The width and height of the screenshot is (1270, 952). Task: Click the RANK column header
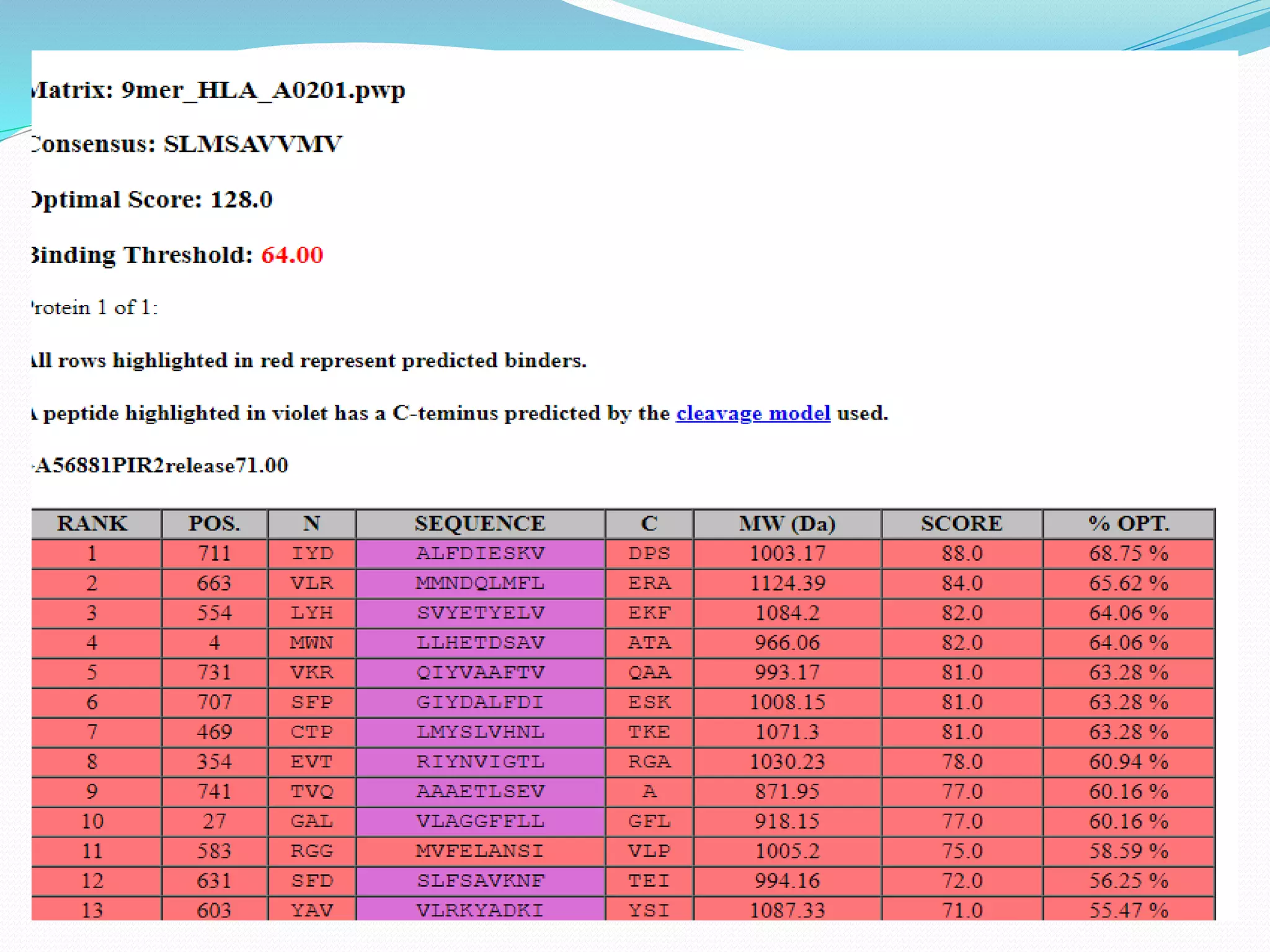[x=92, y=524]
